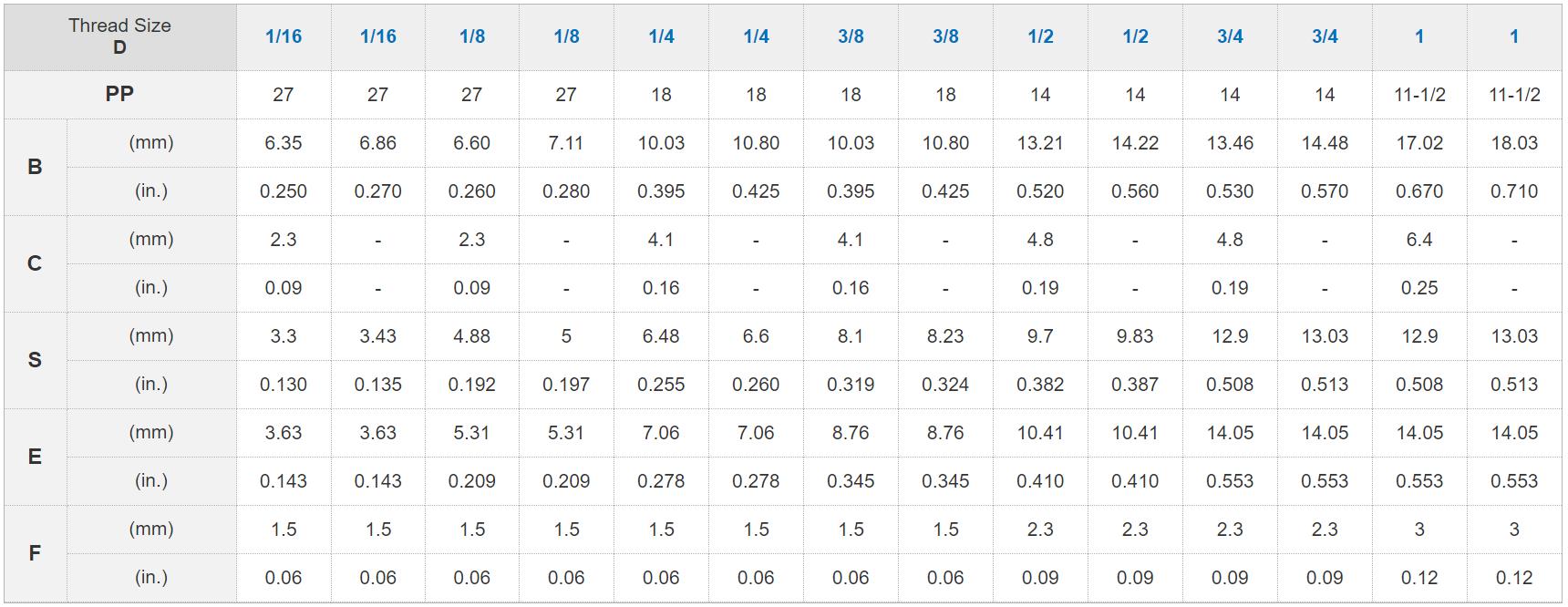Open the 1 inch thread link above 17.02
This screenshot has height=607, width=1568.
tap(1419, 36)
